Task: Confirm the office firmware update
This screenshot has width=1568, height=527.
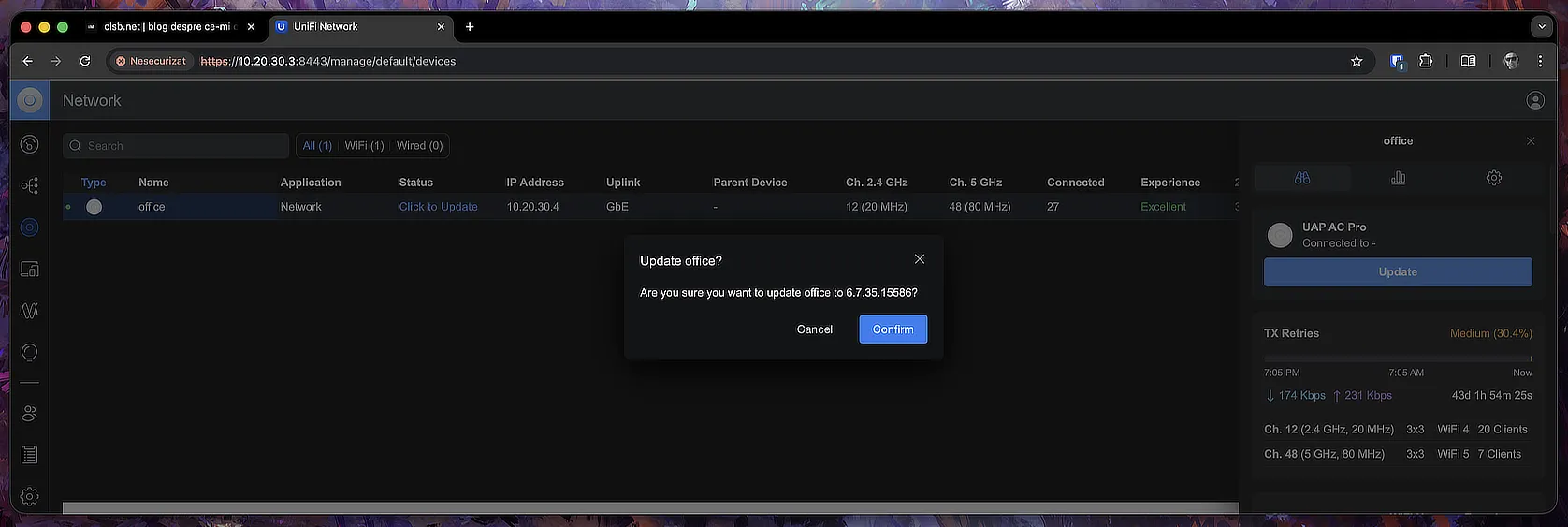Action: [893, 329]
